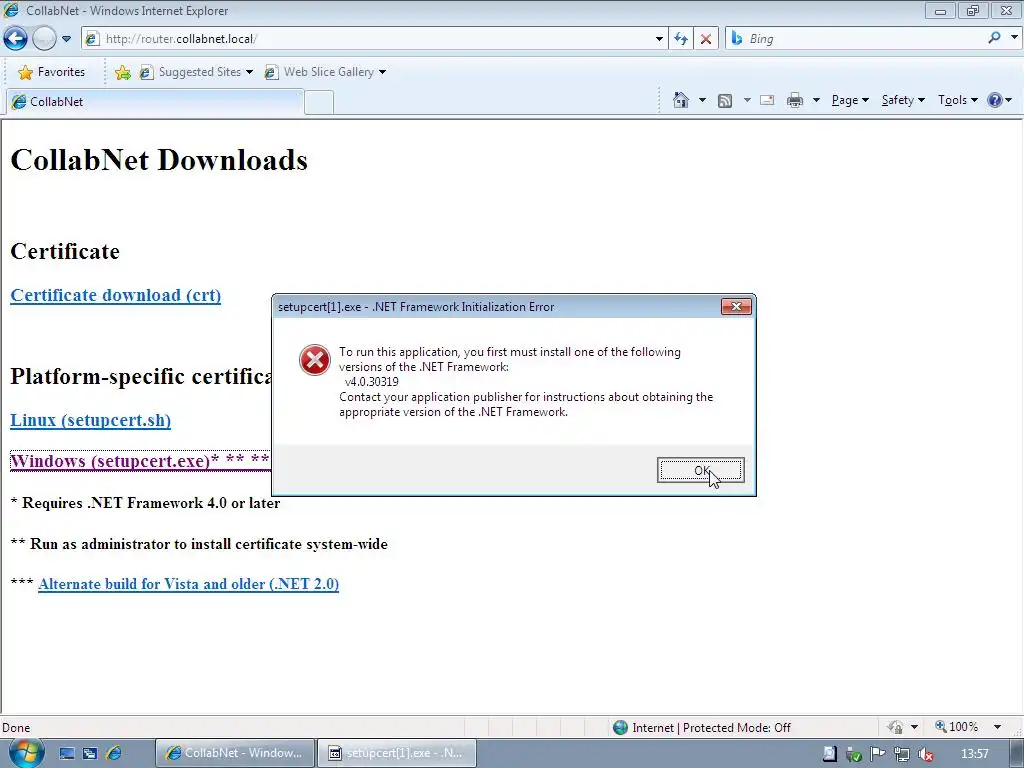Click the red error icon in dialog
1024x768 pixels.
pyautogui.click(x=314, y=360)
